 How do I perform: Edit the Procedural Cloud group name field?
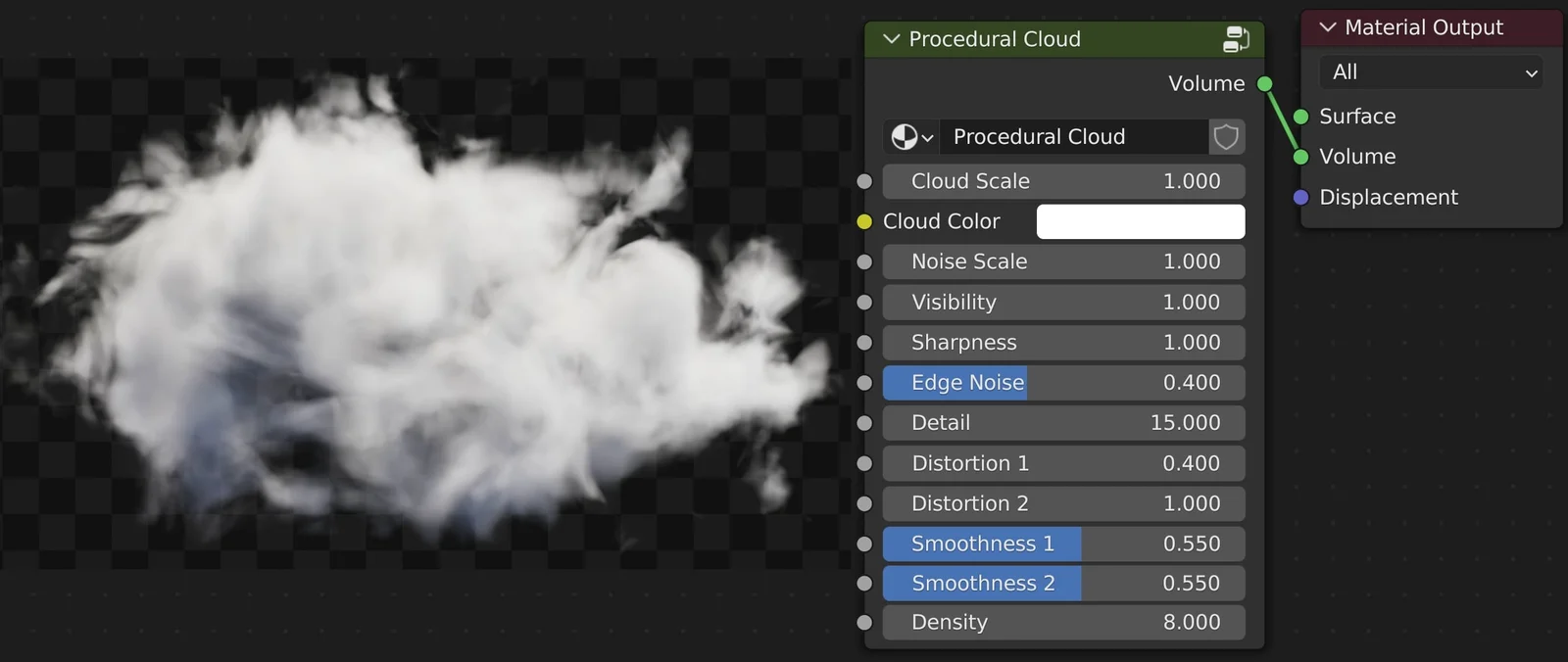click(1074, 137)
